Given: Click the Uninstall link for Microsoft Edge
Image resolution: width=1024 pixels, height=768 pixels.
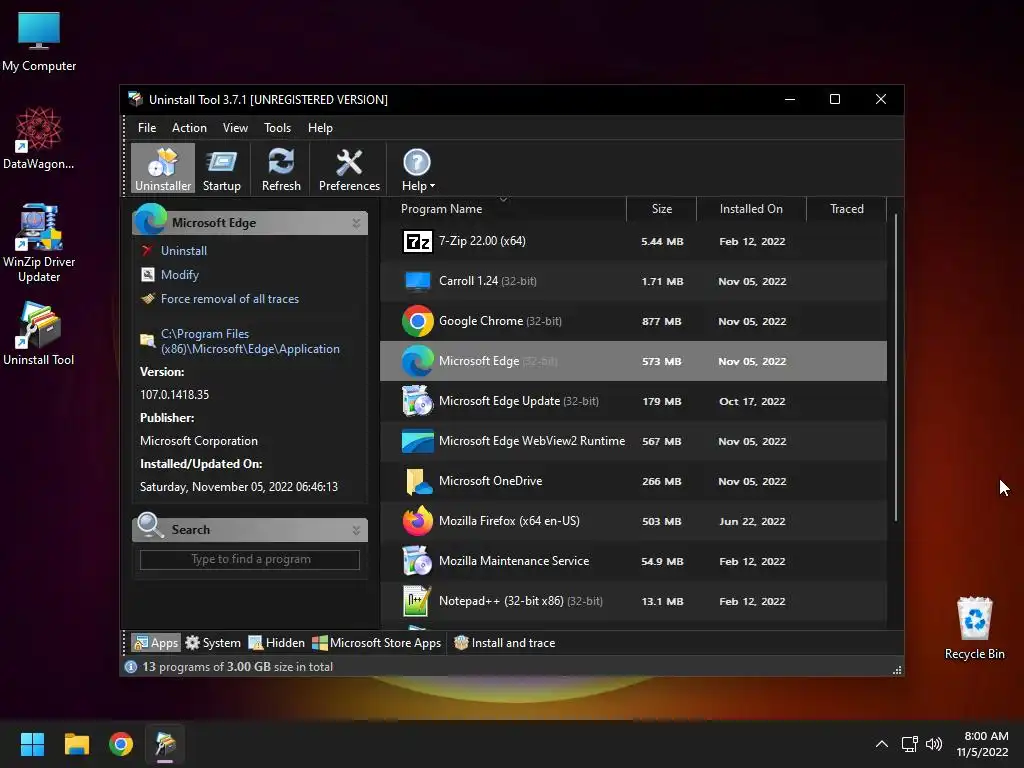Looking at the screenshot, I should [184, 251].
